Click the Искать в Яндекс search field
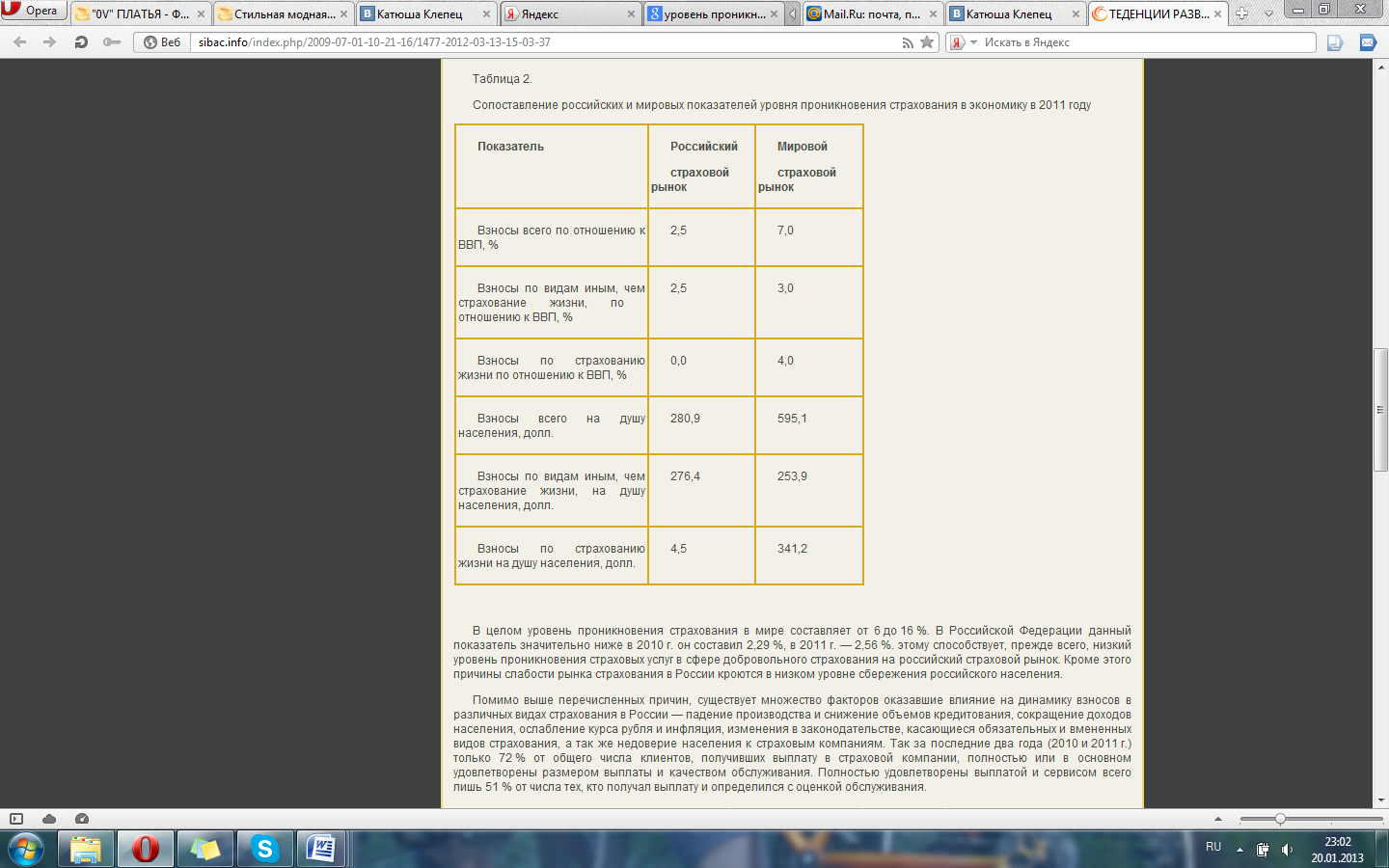 coord(1148,42)
